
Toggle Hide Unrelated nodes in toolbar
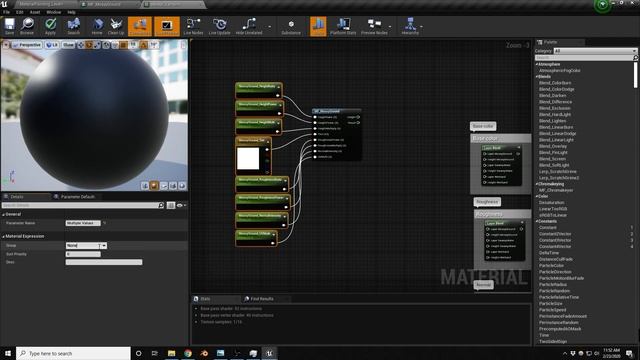coord(249,26)
